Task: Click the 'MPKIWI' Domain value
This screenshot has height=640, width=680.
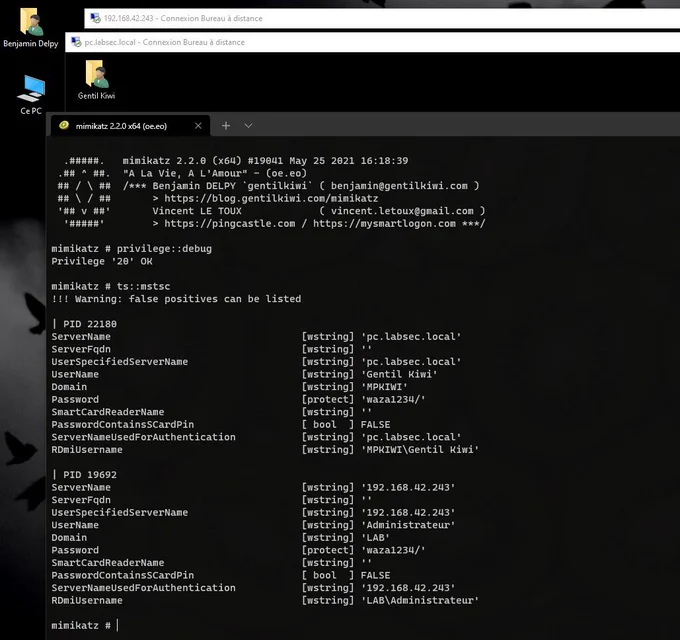Action: (384, 387)
